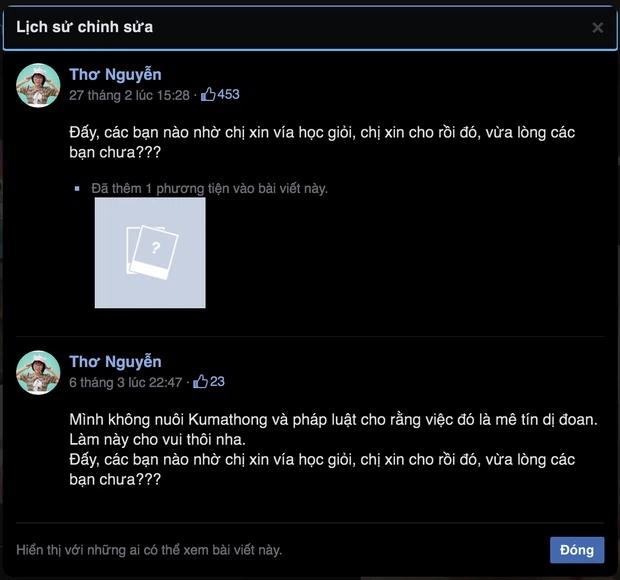Click the 'Hiển thị với những ai' footer text
The height and width of the screenshot is (580, 620).
[149, 549]
